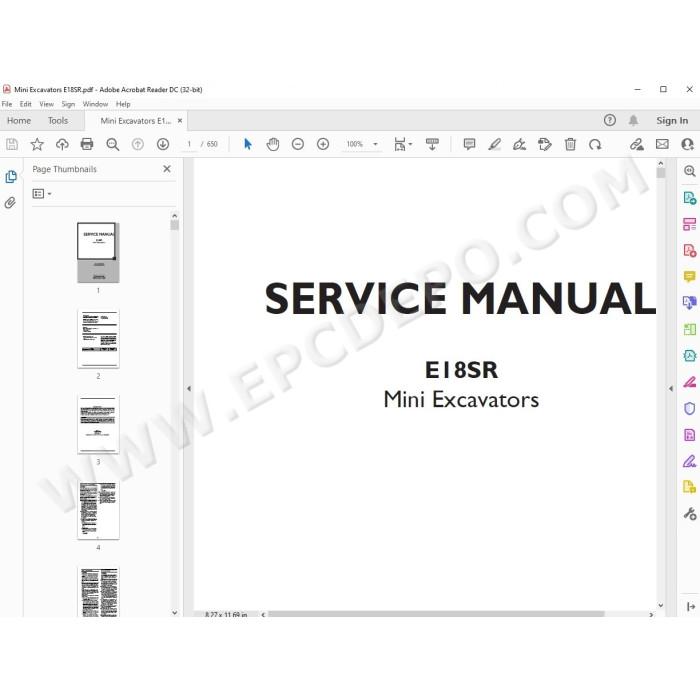Screen dimensions: 700x700
Task: Zoom in with the plus button
Action: click(323, 144)
